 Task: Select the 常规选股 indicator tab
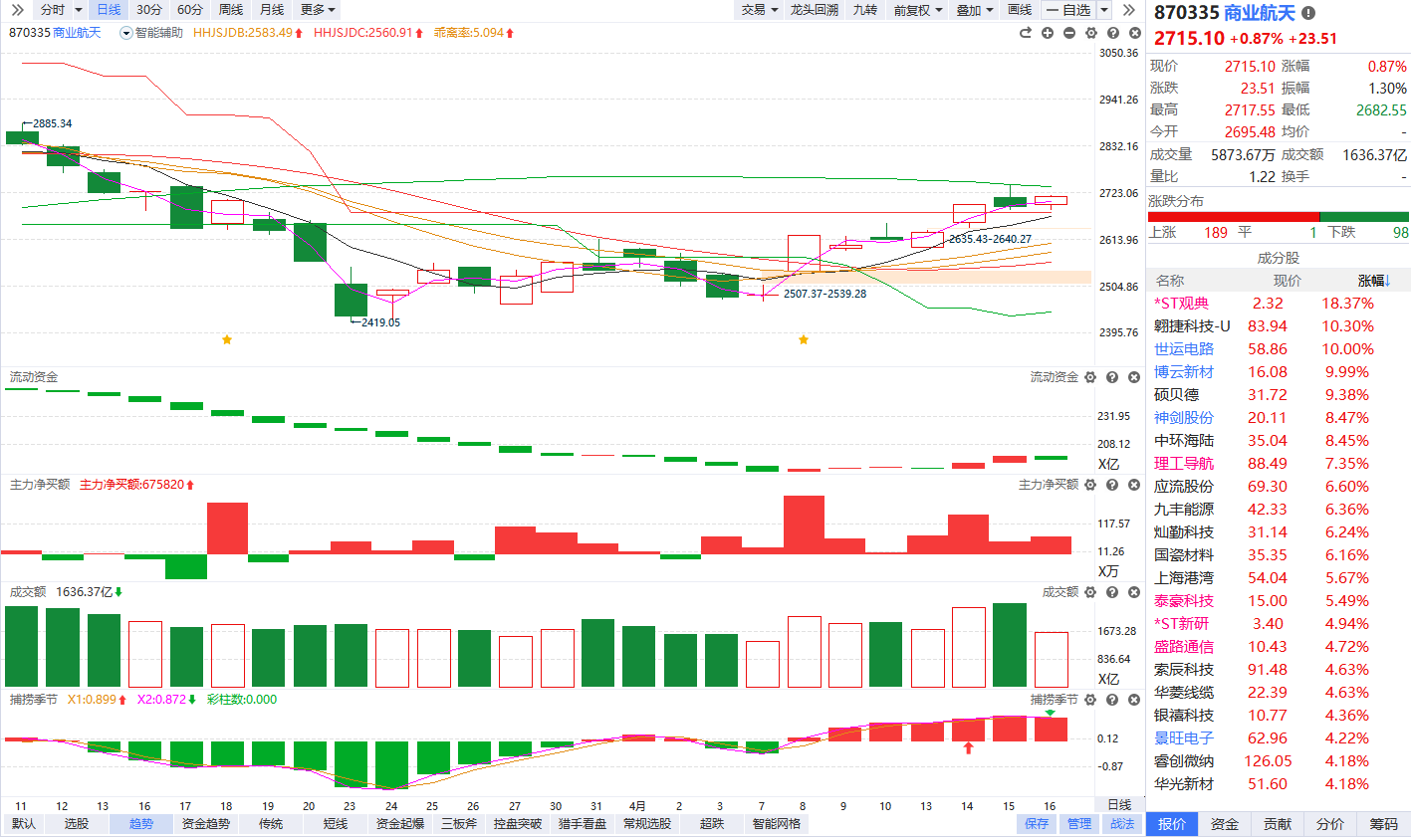pyautogui.click(x=647, y=824)
